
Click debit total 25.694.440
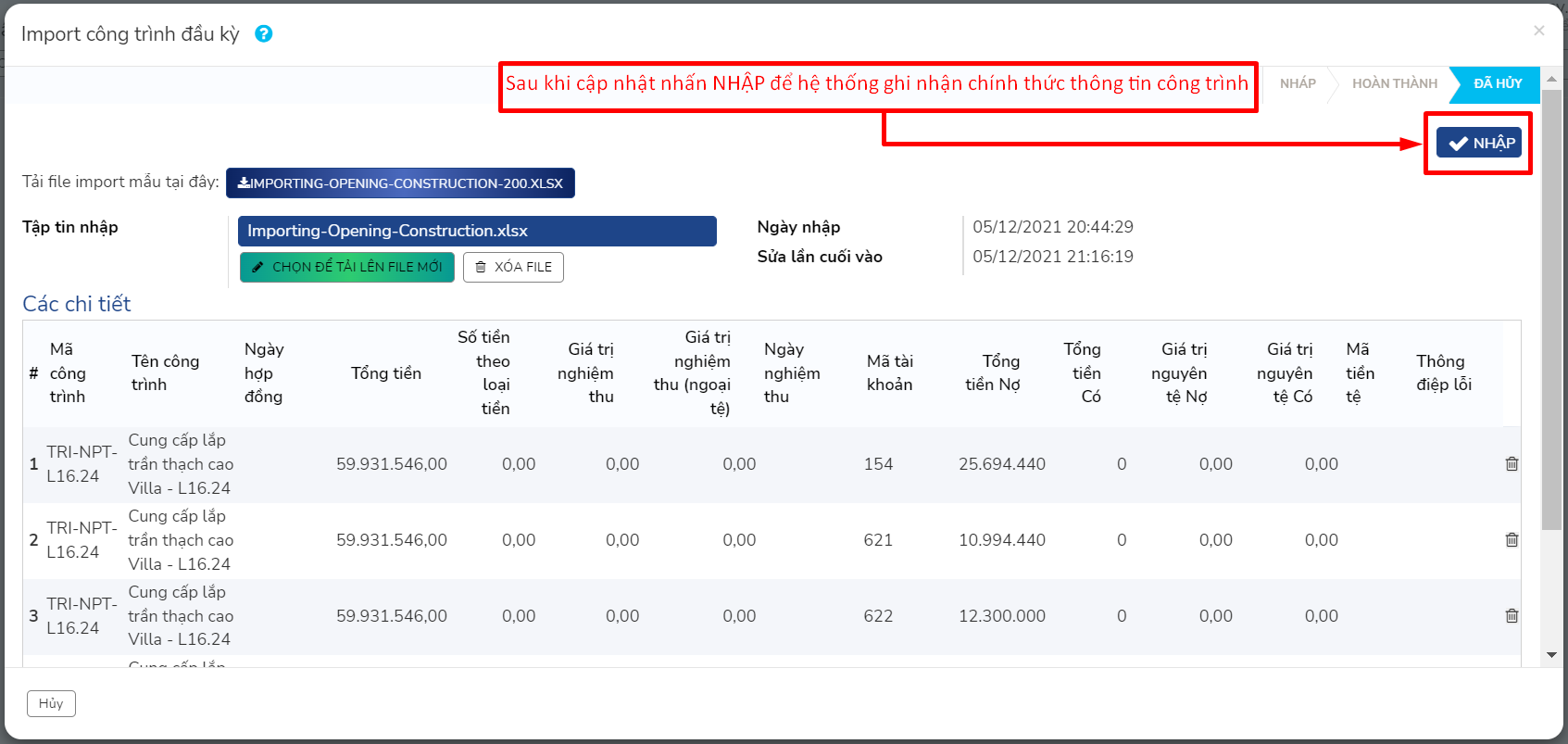(x=1002, y=464)
